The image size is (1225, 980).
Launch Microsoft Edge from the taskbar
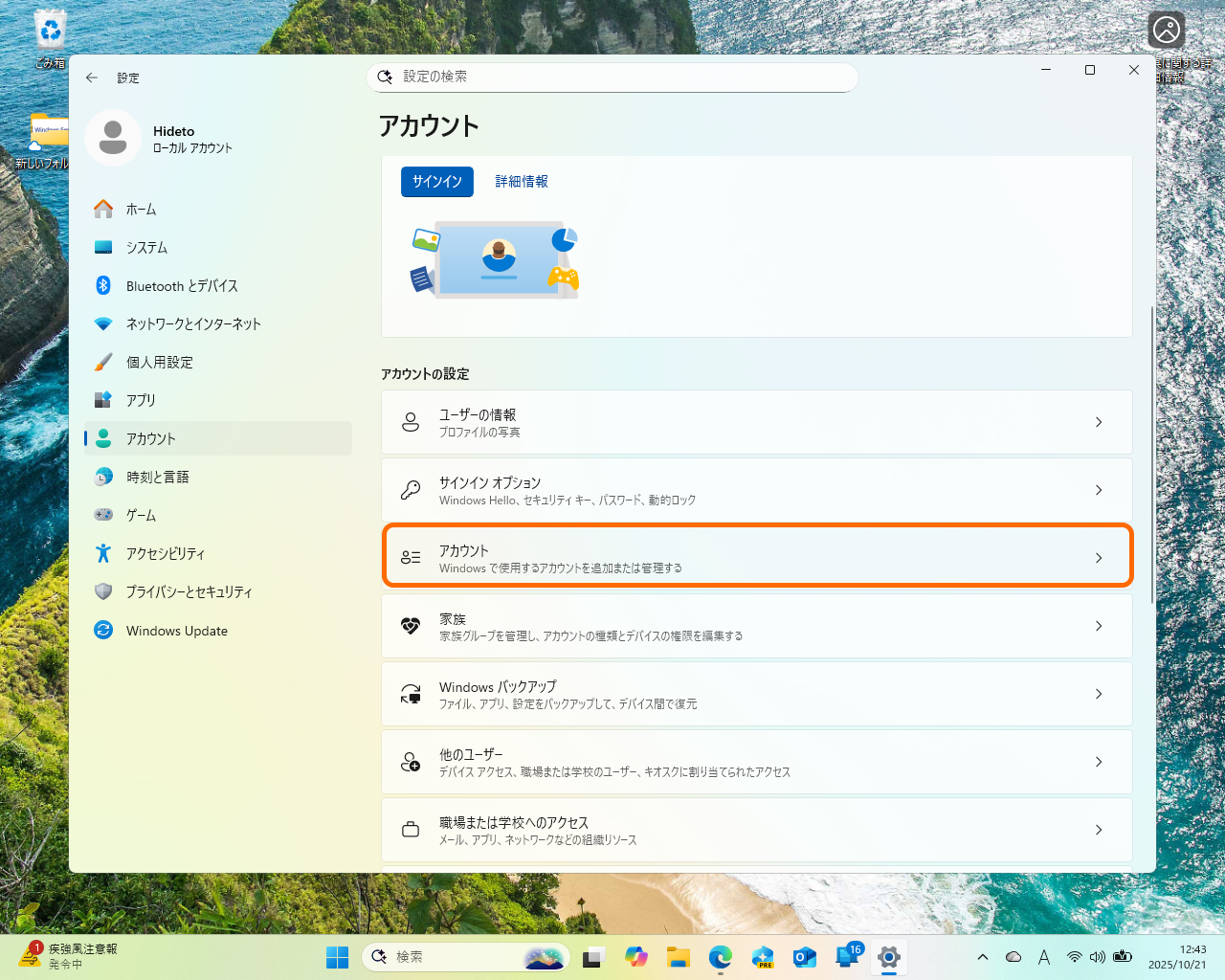(x=721, y=957)
